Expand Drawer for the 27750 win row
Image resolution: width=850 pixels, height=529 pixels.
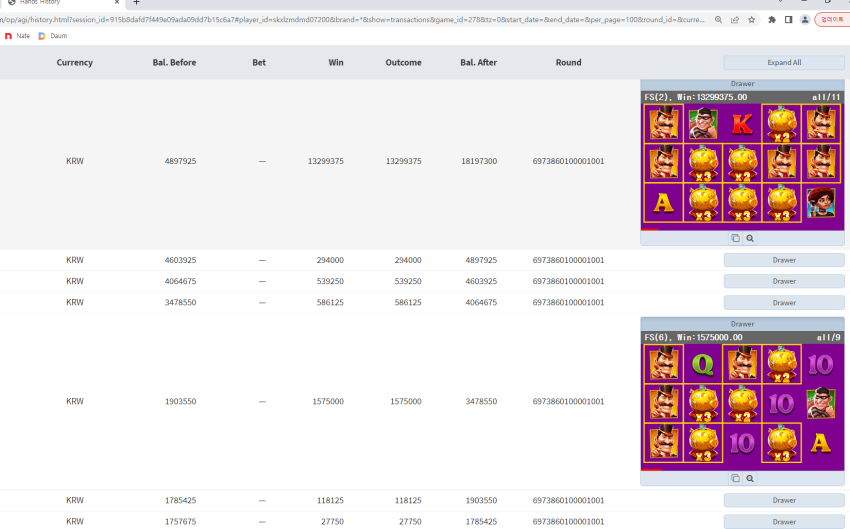[784, 521]
